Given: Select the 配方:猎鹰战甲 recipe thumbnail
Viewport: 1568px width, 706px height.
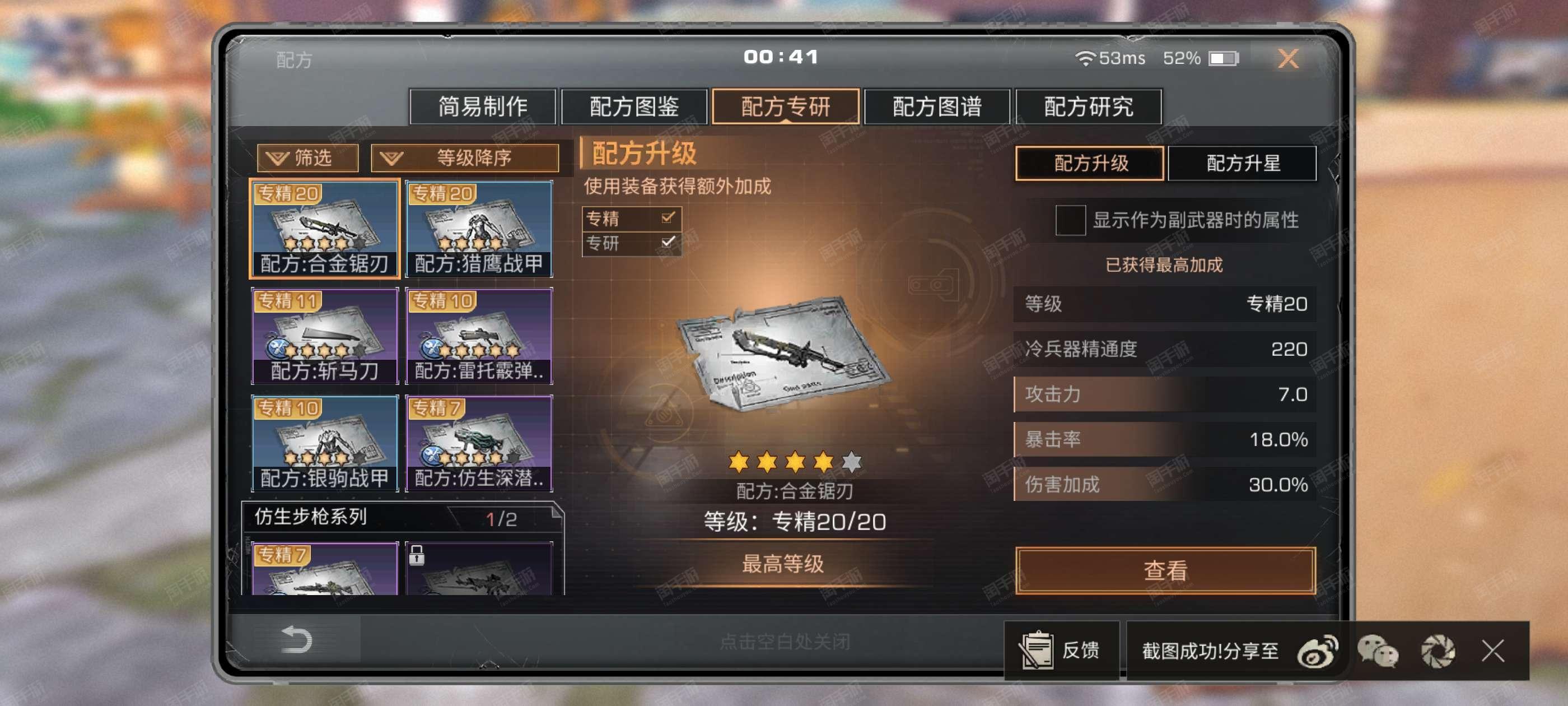Looking at the screenshot, I should [x=478, y=229].
